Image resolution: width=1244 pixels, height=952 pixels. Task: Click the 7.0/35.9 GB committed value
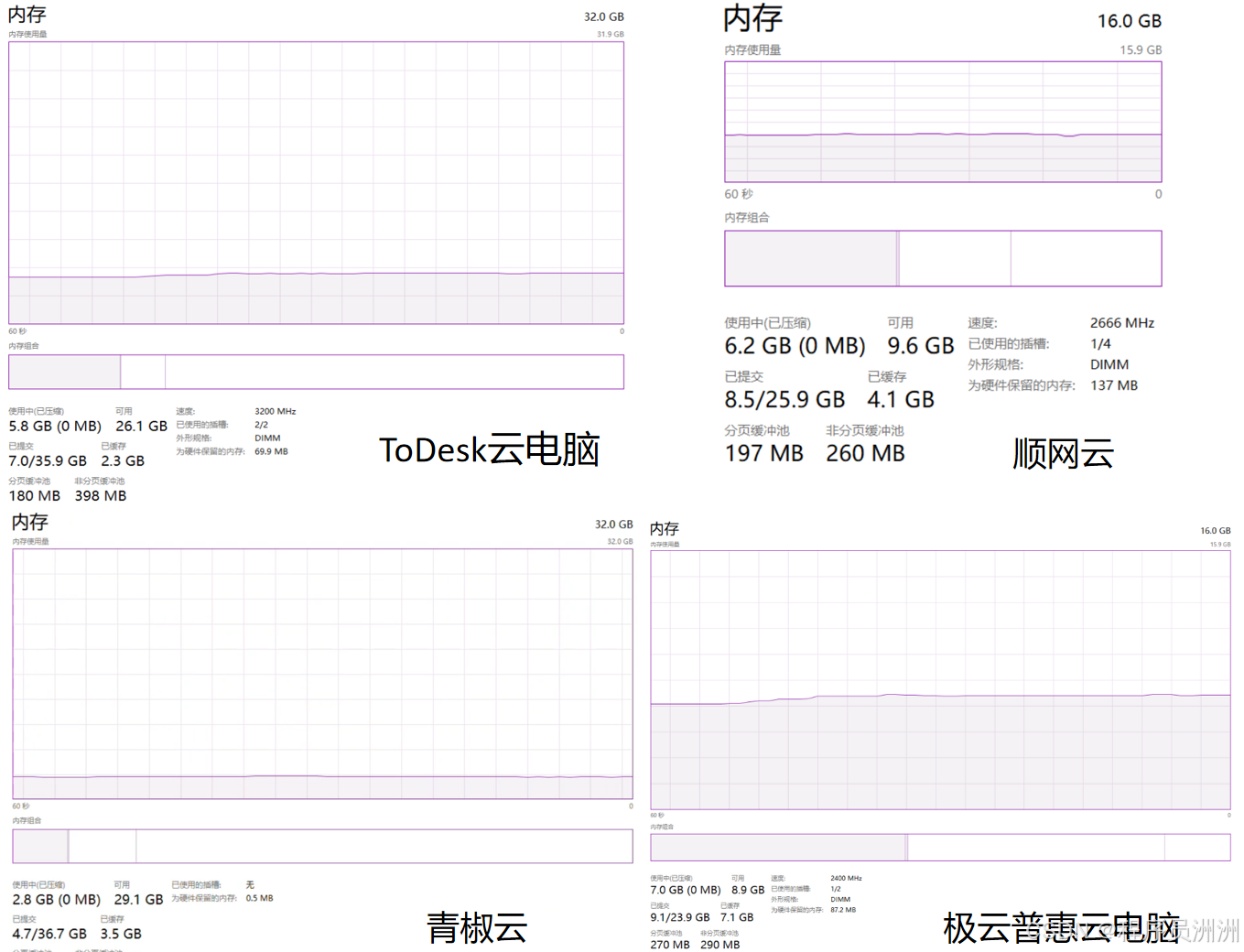48,461
